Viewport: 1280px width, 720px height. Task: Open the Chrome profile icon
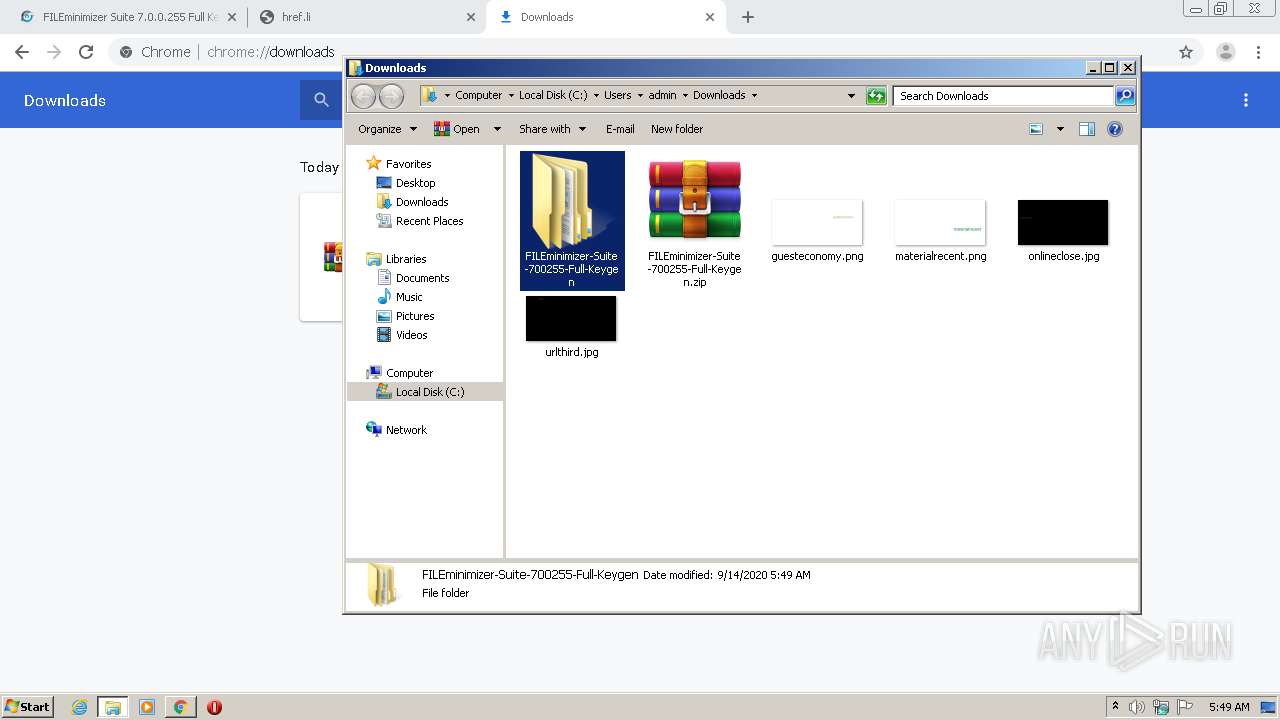(1226, 52)
